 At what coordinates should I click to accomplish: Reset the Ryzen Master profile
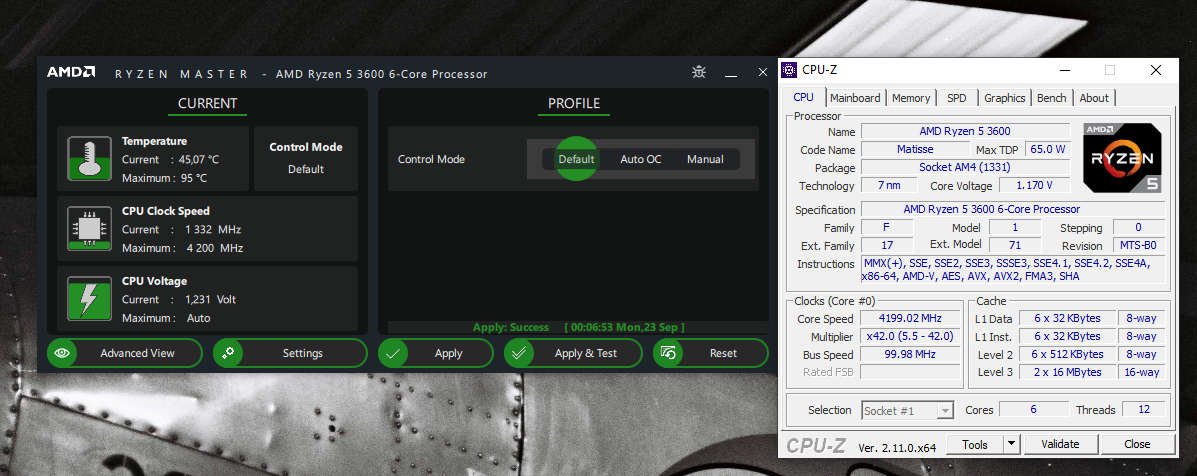tap(711, 353)
